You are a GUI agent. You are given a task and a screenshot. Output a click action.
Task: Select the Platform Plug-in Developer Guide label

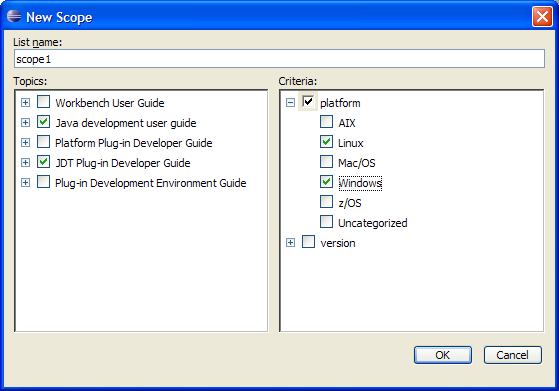point(134,143)
